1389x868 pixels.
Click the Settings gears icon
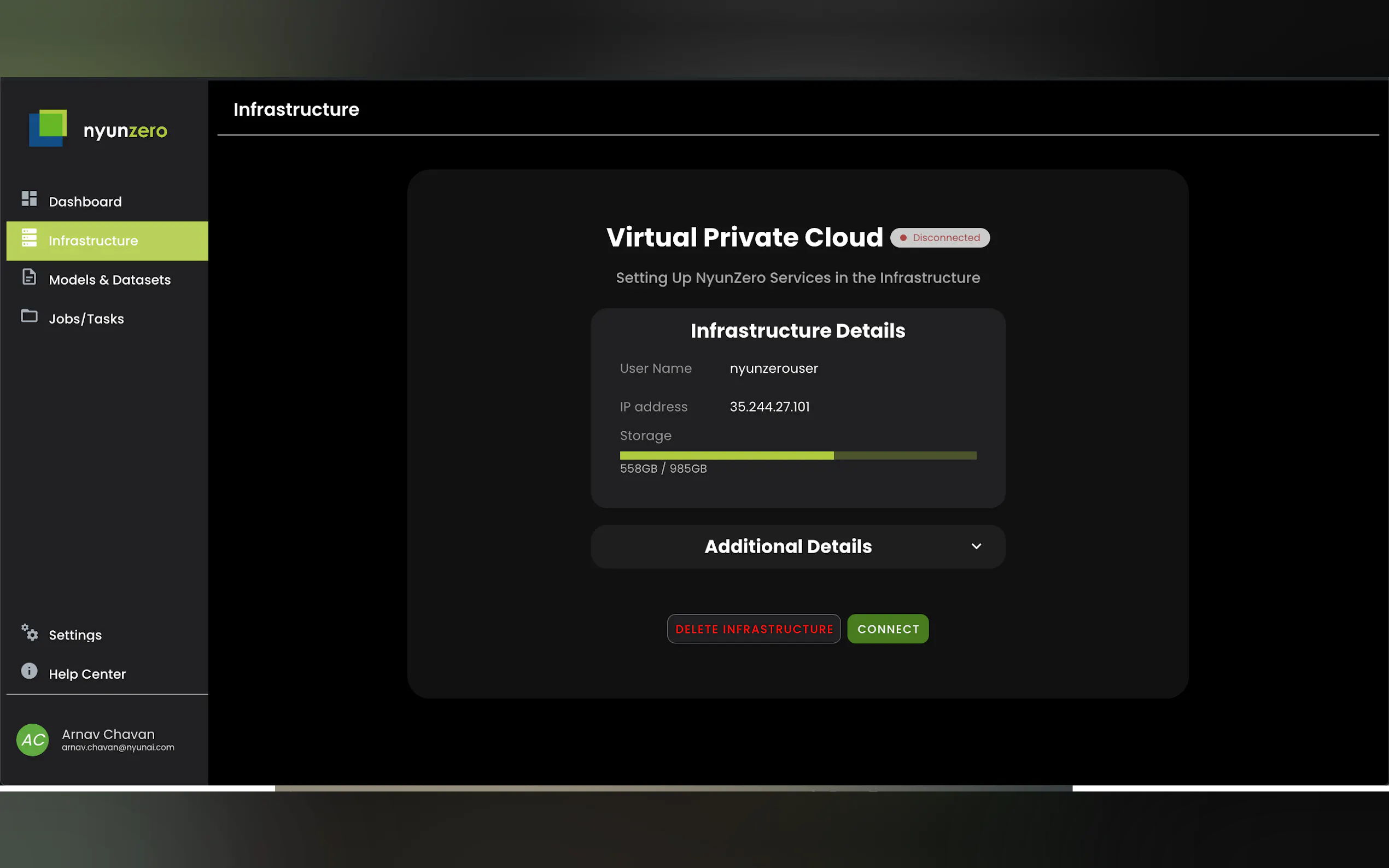[x=30, y=632]
